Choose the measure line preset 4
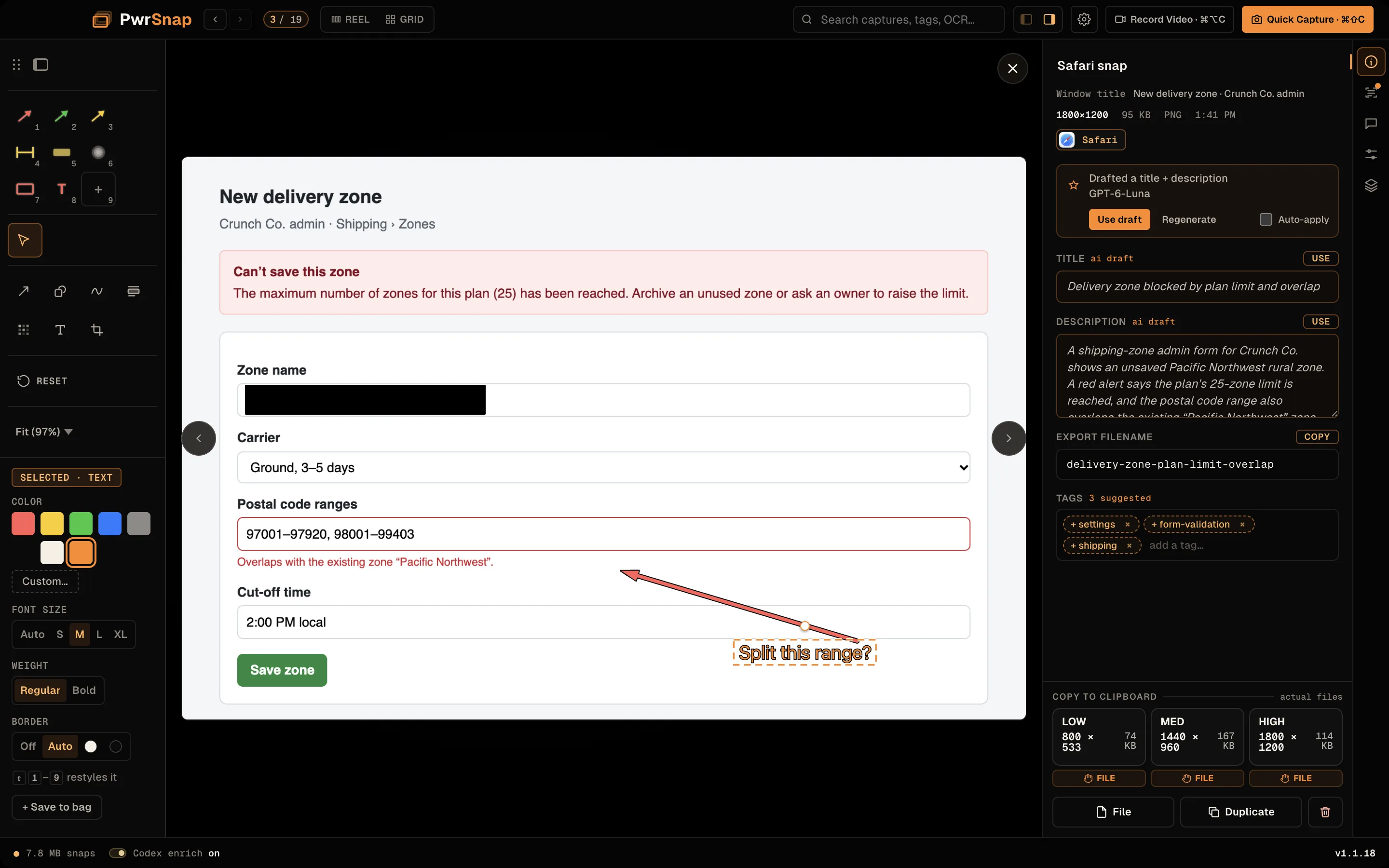Screen dimensions: 1389x868 tap(25, 153)
